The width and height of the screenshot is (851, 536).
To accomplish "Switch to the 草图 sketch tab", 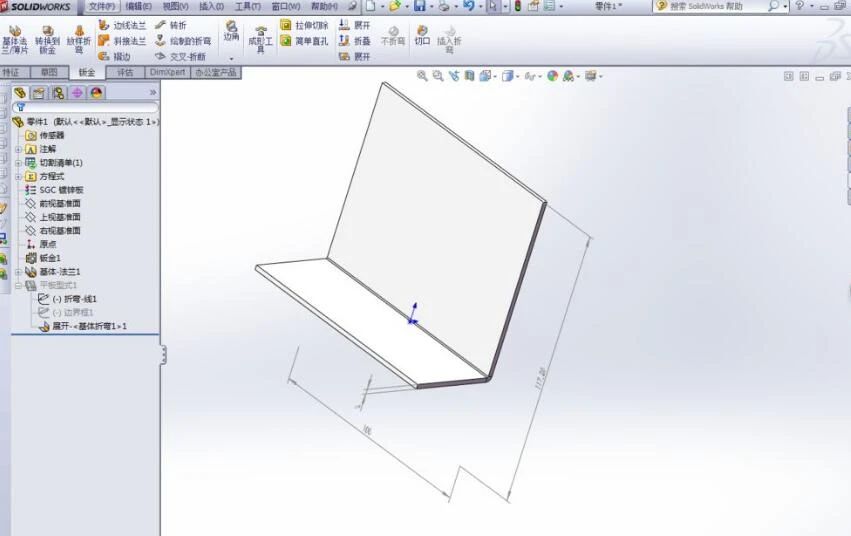I will (x=48, y=72).
